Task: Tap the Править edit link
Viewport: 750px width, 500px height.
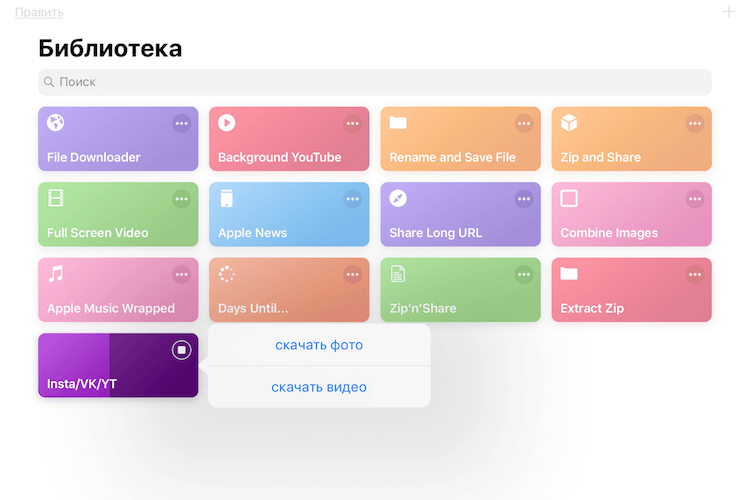Action: (39, 12)
